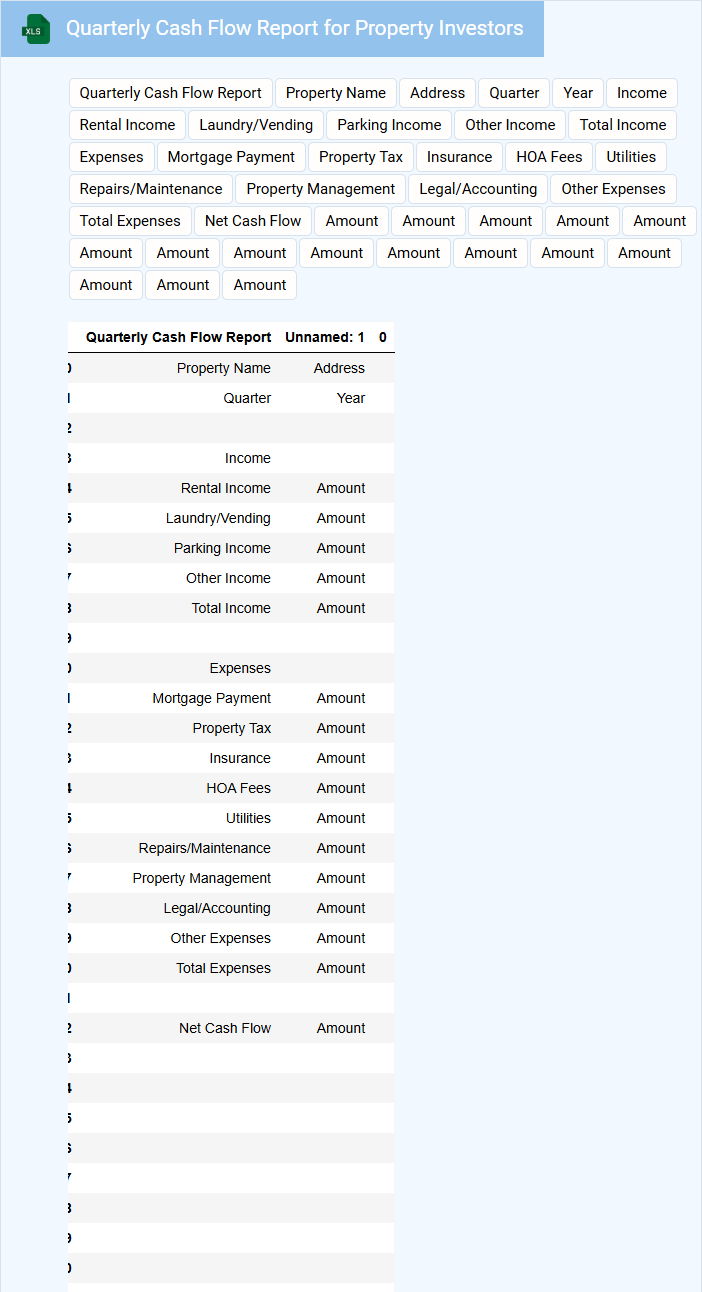The width and height of the screenshot is (702, 1292).
Task: Click Amount next to Parking Income
Action: tap(341, 548)
